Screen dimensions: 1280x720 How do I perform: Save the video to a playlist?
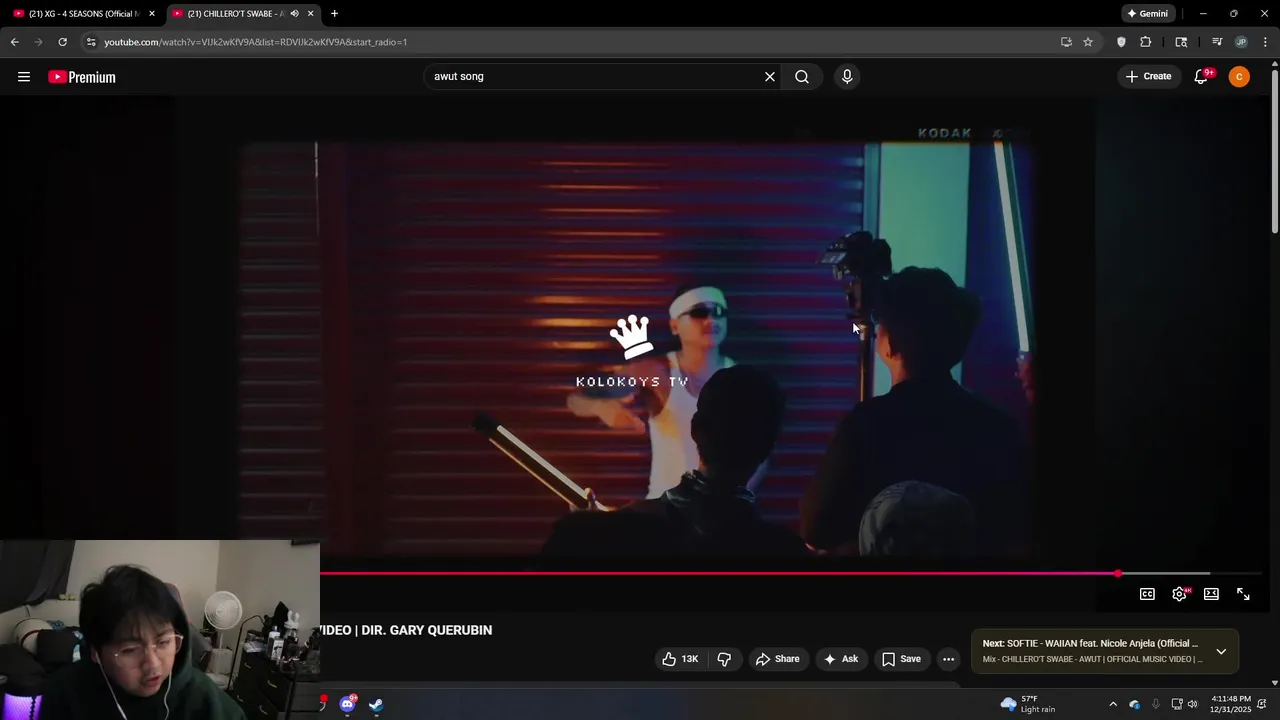pyautogui.click(x=901, y=659)
